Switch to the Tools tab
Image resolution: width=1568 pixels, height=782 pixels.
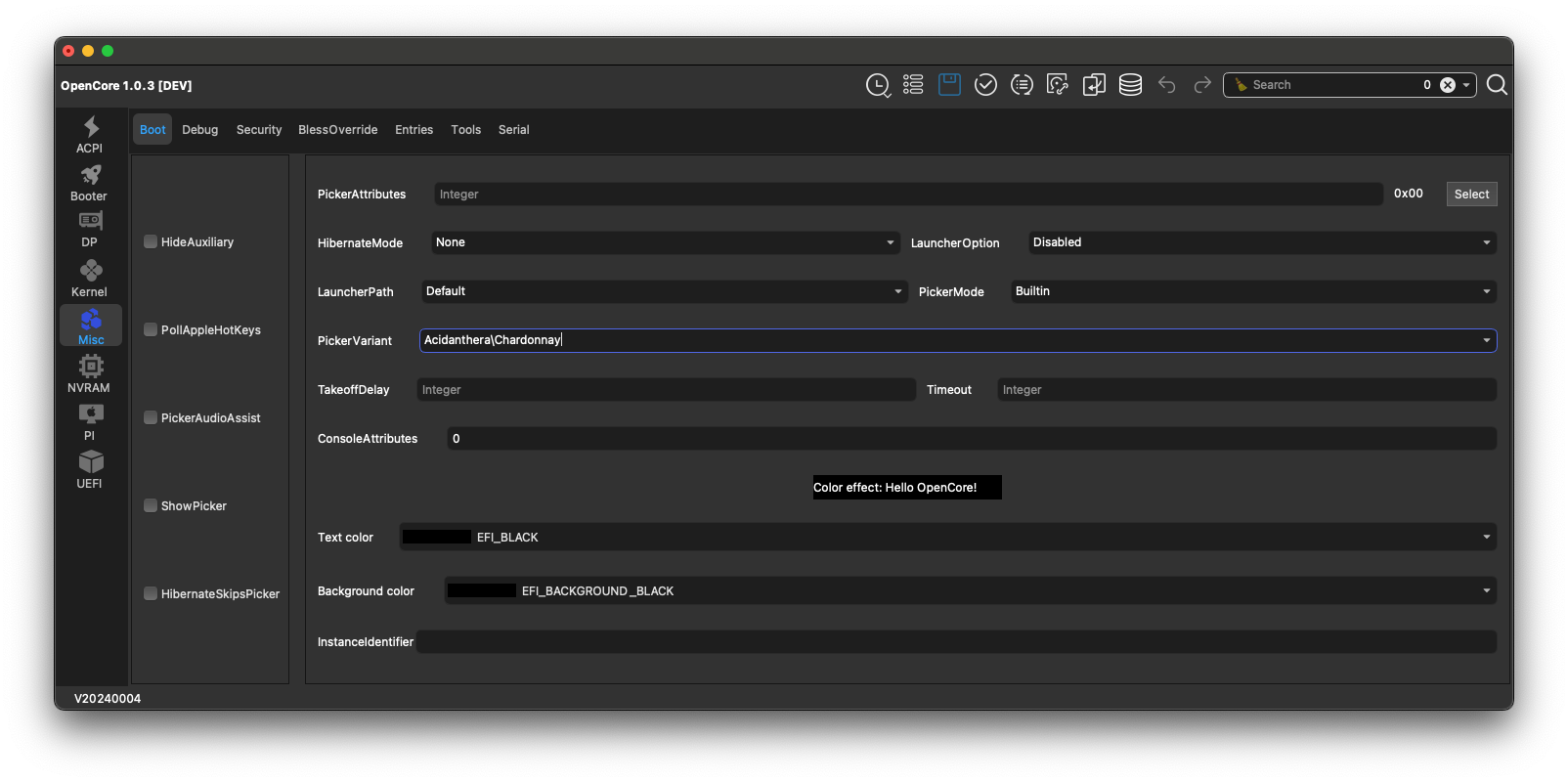tap(466, 129)
